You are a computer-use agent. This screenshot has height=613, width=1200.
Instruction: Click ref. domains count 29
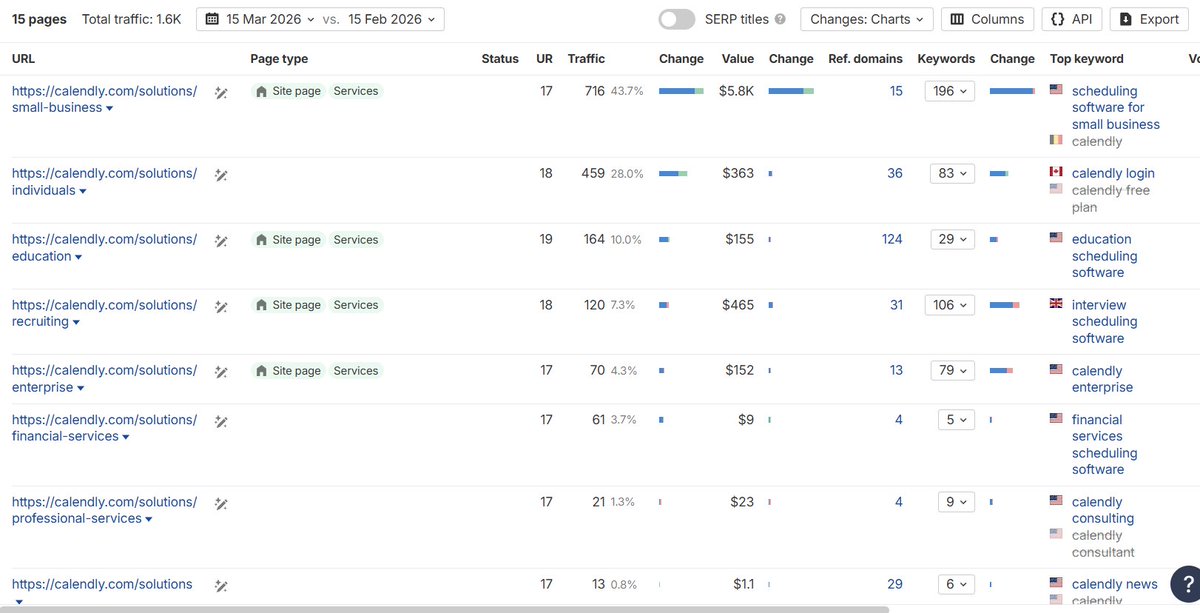click(x=895, y=584)
